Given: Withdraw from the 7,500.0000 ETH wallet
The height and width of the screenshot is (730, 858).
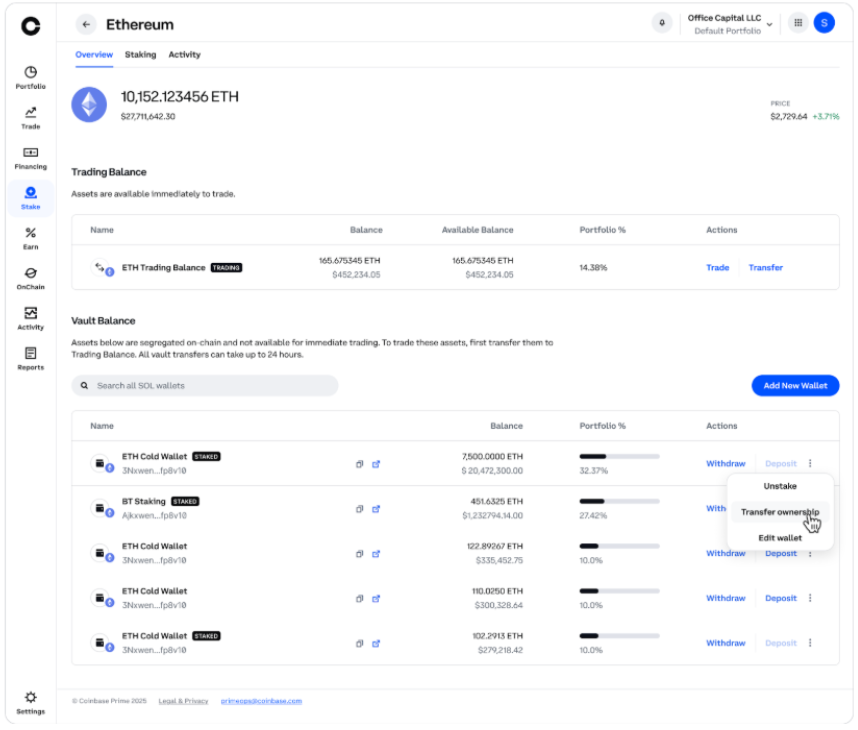Looking at the screenshot, I should 726,464.
